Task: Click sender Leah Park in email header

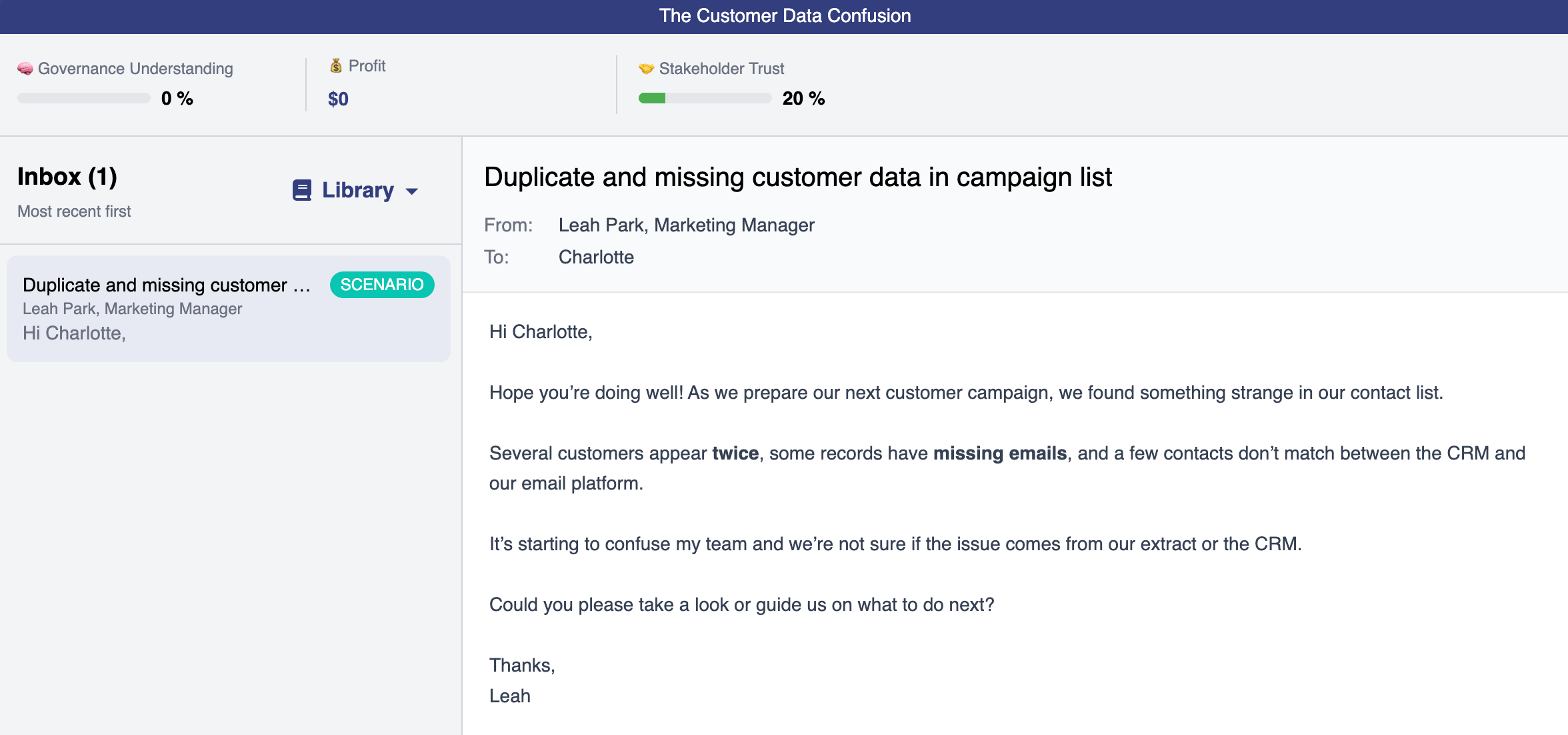Action: 686,225
